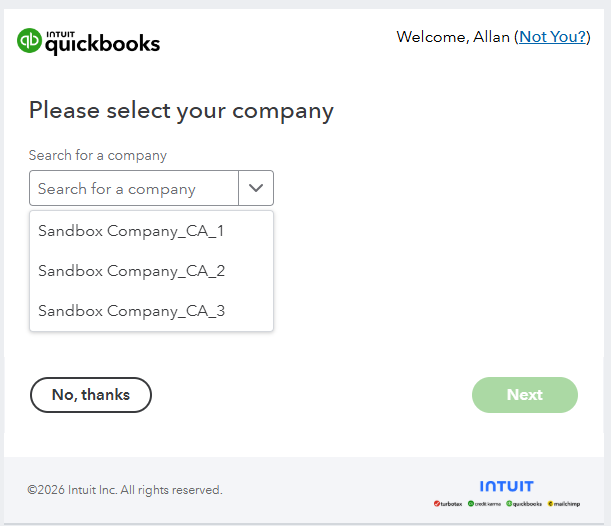Focus the "Search for a company" input field
The height and width of the screenshot is (526, 611).
tap(134, 188)
